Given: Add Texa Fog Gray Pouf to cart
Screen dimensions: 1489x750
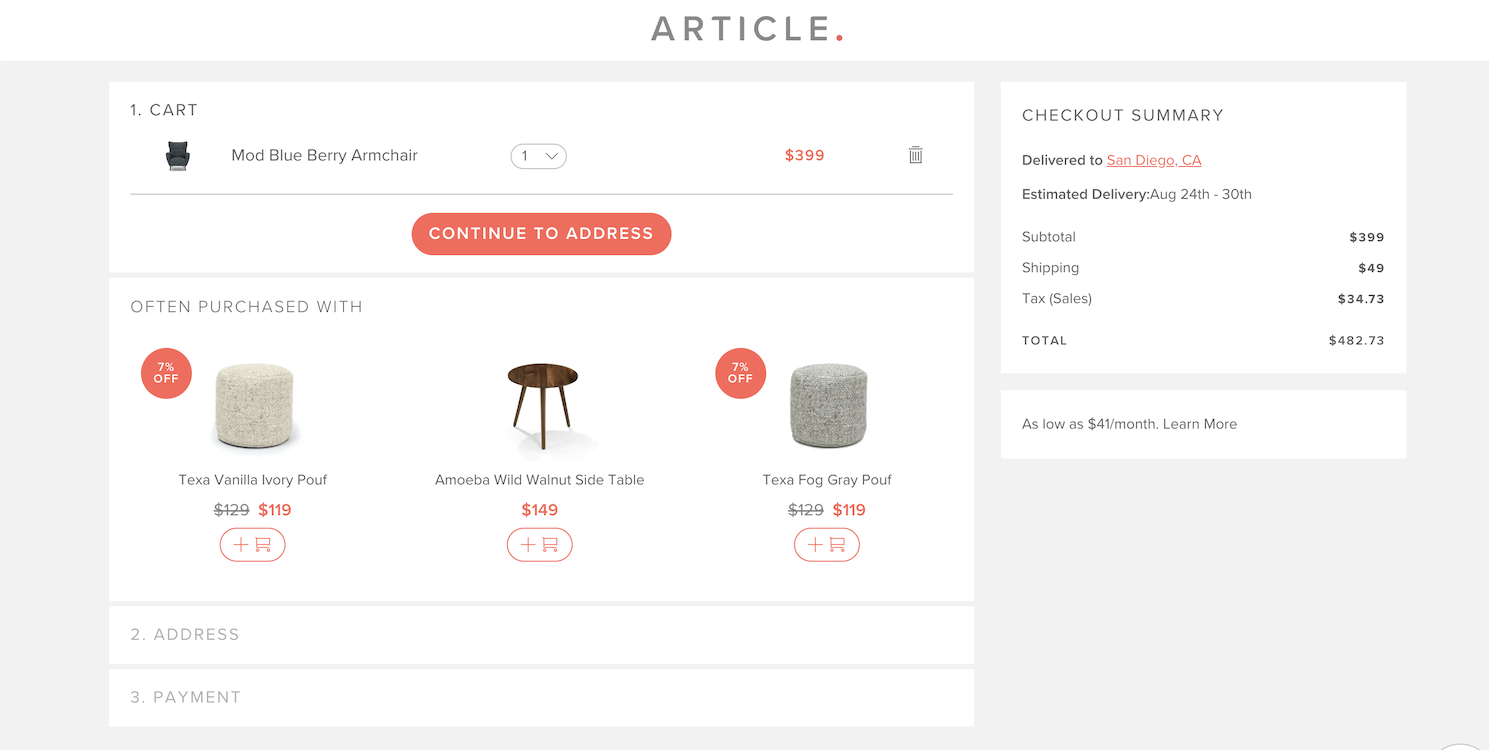Looking at the screenshot, I should [827, 545].
